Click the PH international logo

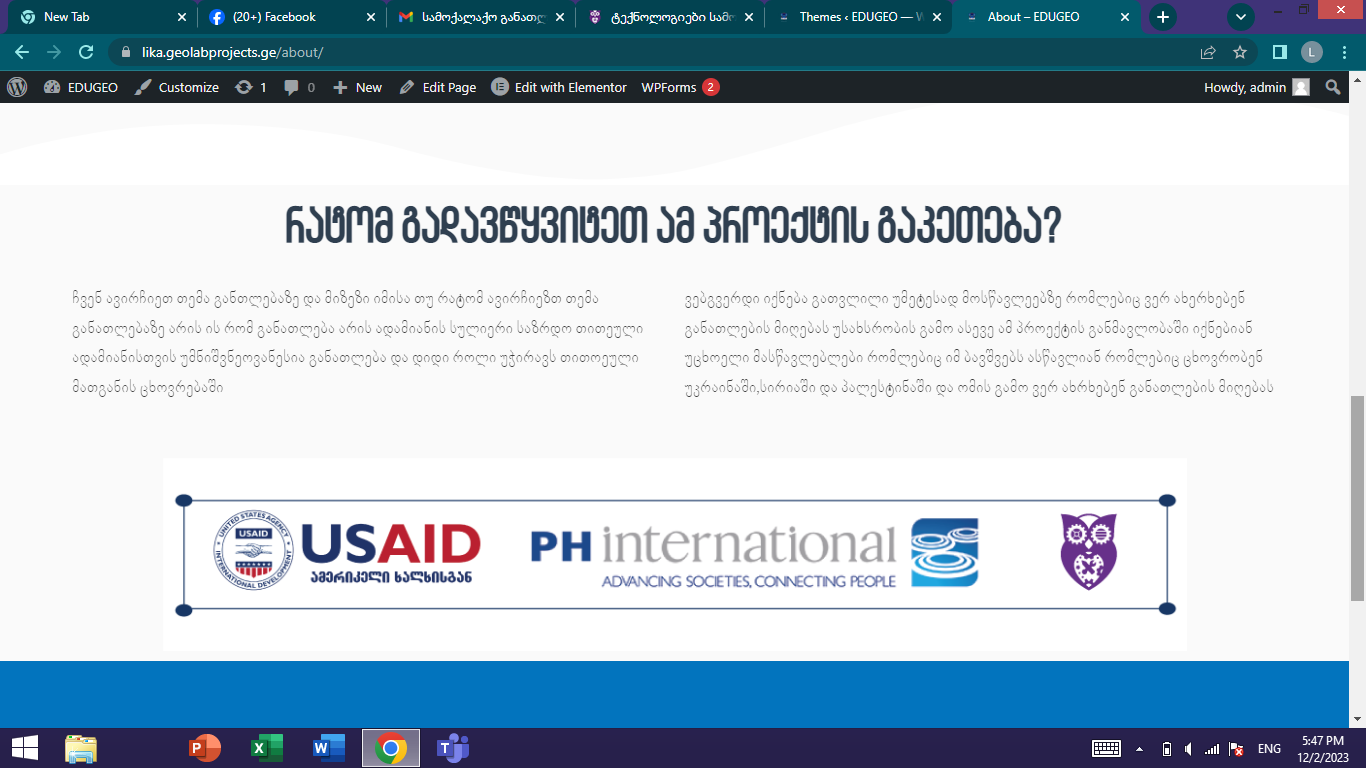754,553
